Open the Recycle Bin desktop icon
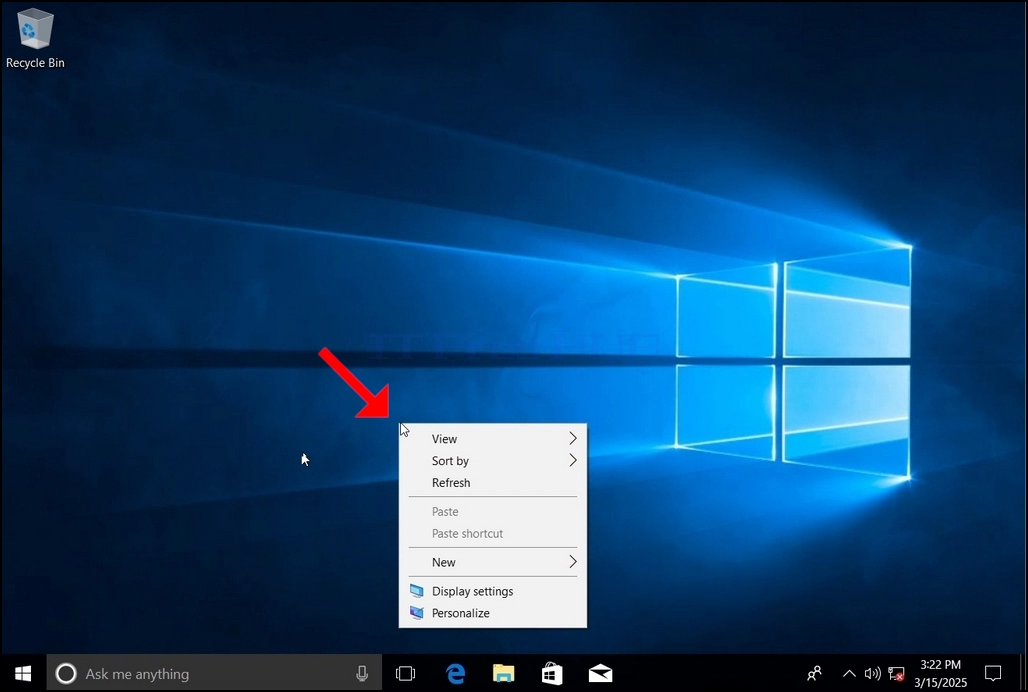This screenshot has height=692, width=1028. point(35,39)
